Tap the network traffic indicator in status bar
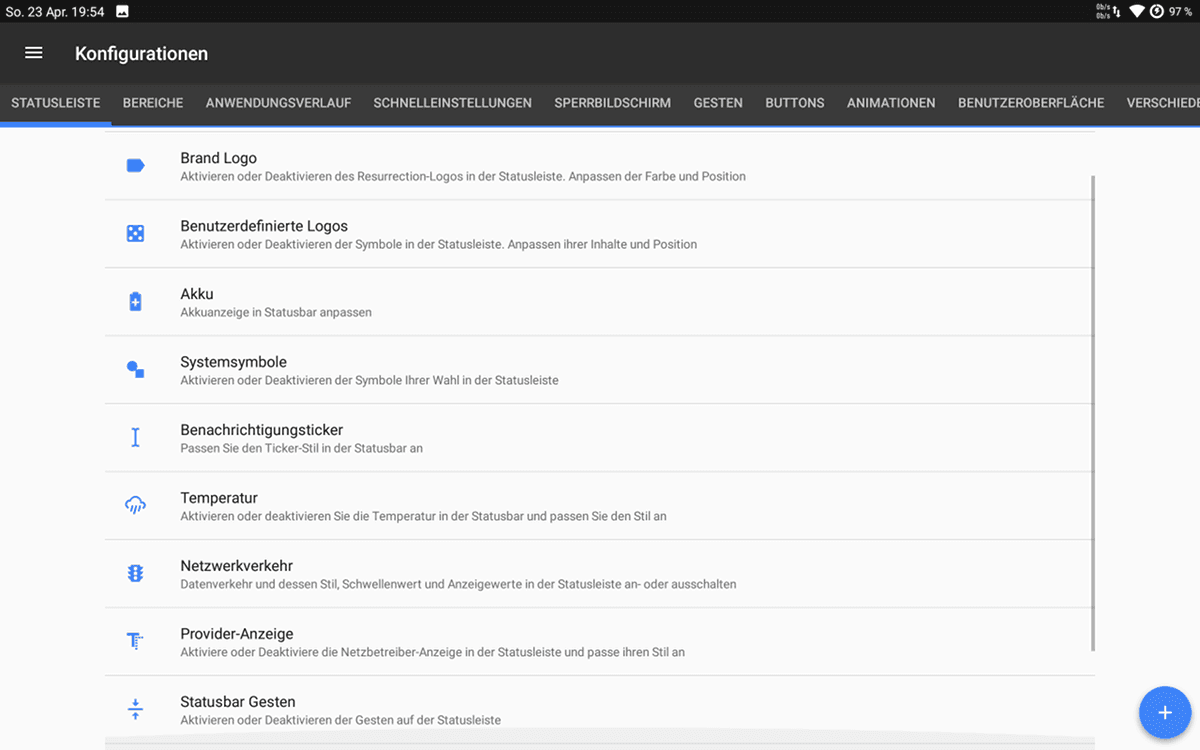 click(x=1107, y=11)
